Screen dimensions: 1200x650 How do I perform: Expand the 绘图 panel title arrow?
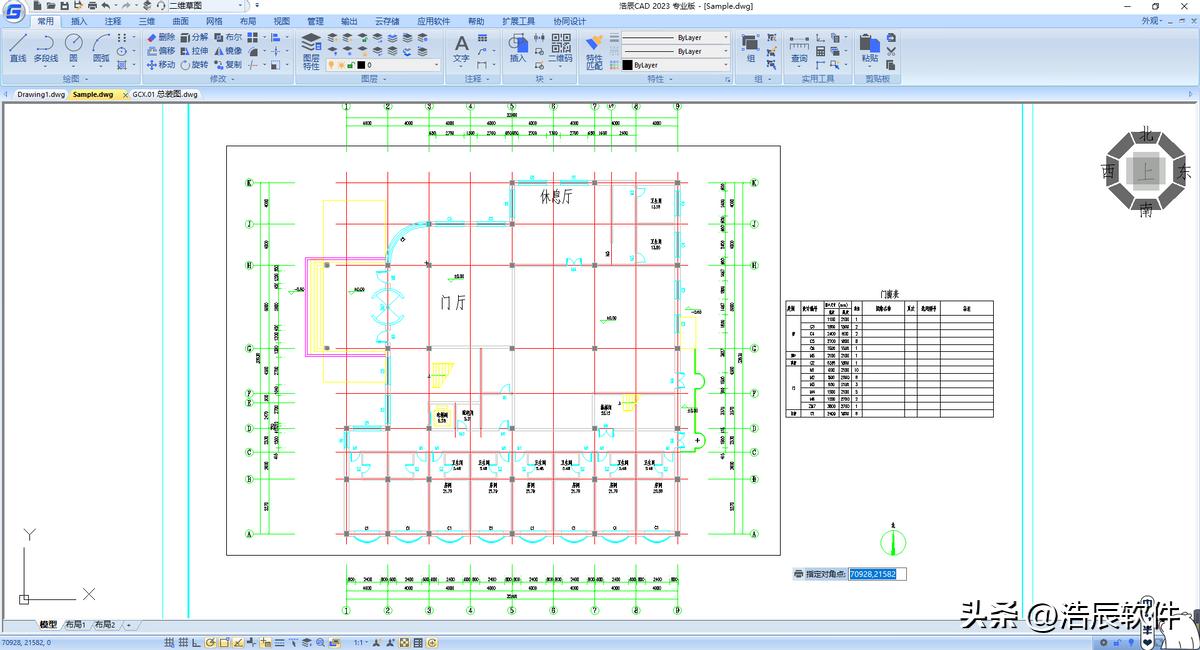tap(86, 79)
